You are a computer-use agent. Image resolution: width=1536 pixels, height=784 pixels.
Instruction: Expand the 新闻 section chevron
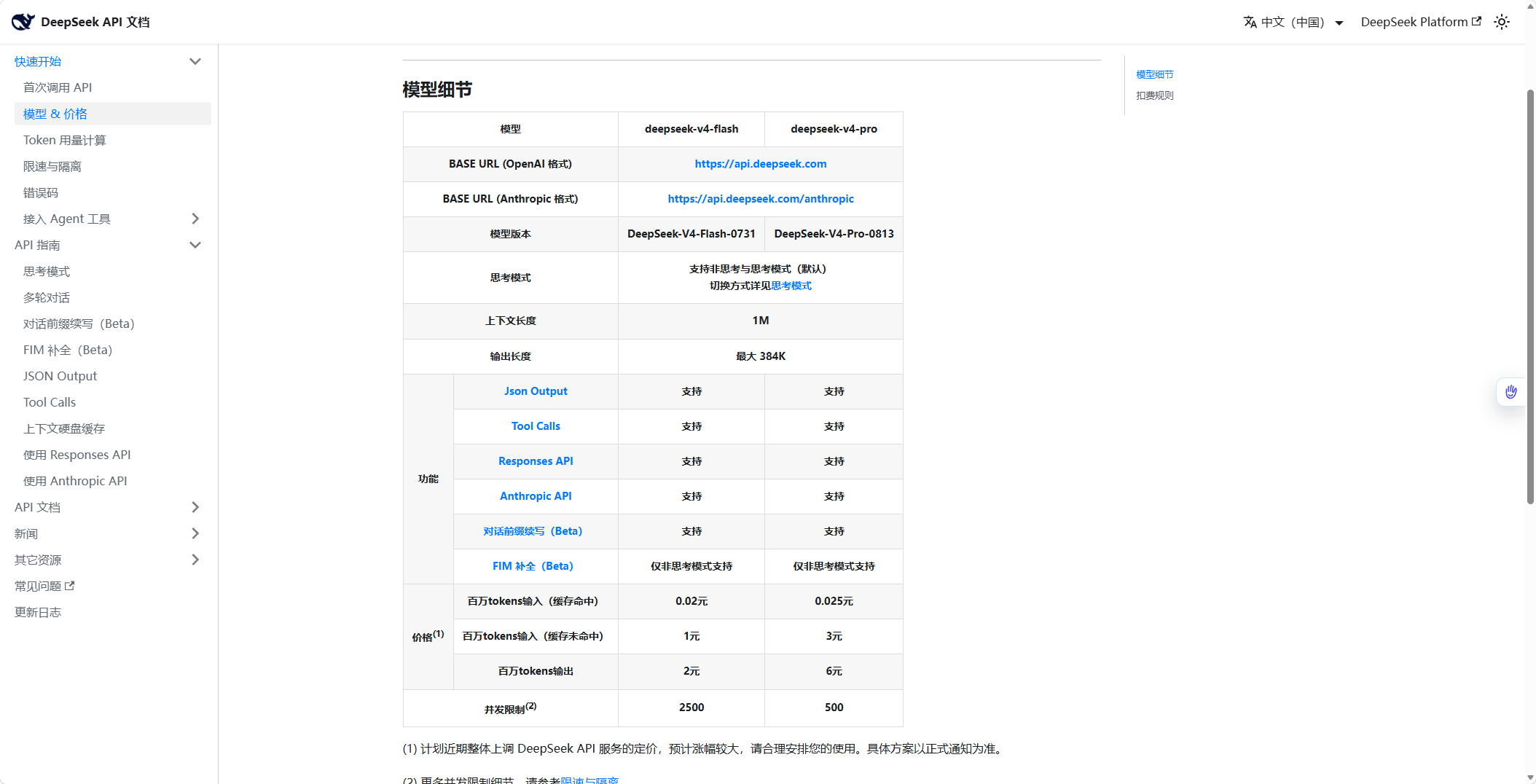tap(195, 533)
